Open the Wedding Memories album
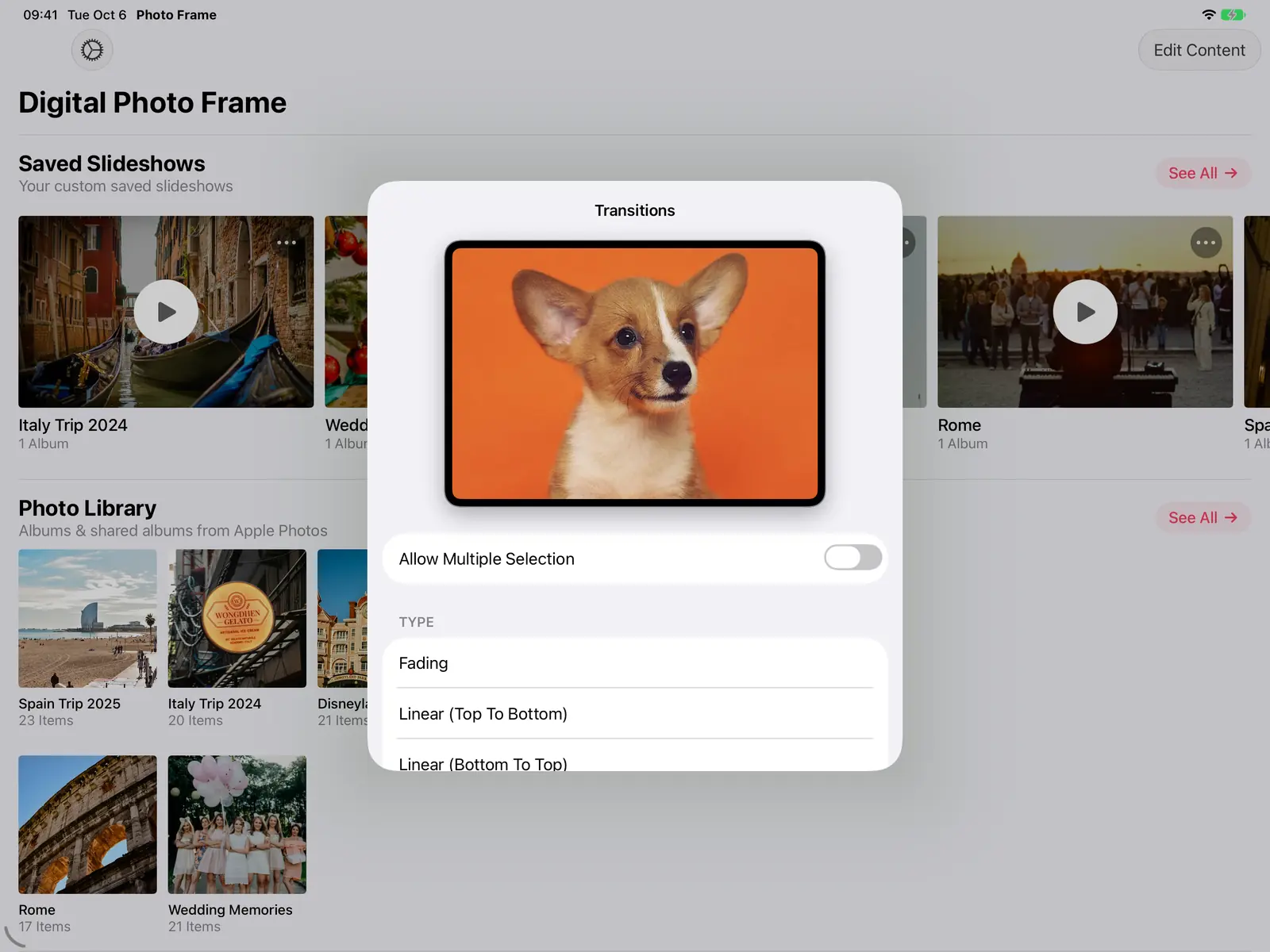Screen dimensions: 1270x952 (x=237, y=824)
